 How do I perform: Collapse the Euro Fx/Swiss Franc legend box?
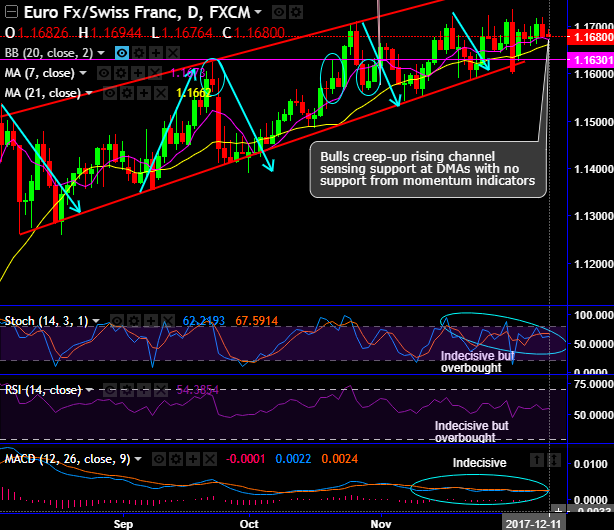point(11,13)
